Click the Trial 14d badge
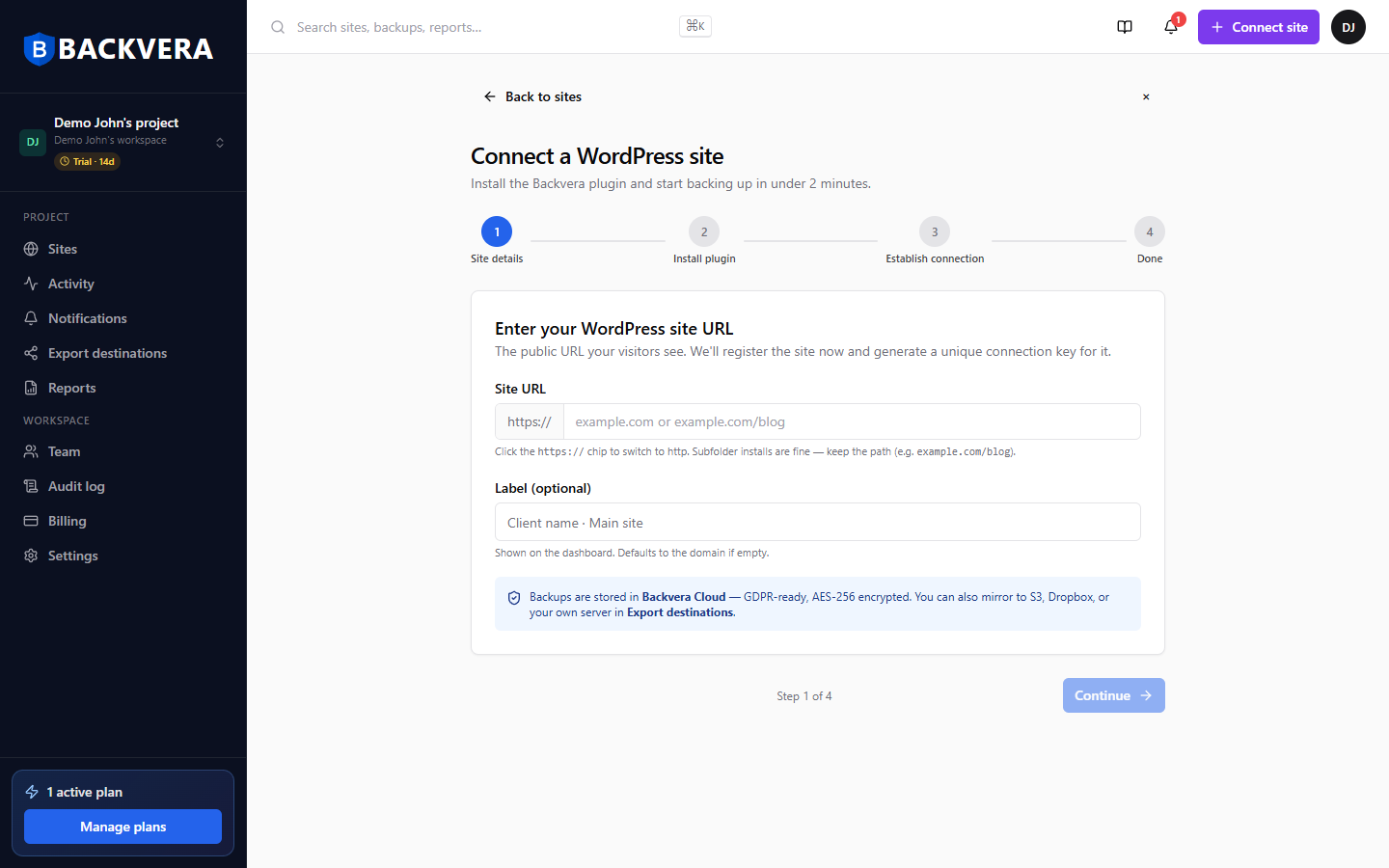The image size is (1389, 868). point(87,161)
